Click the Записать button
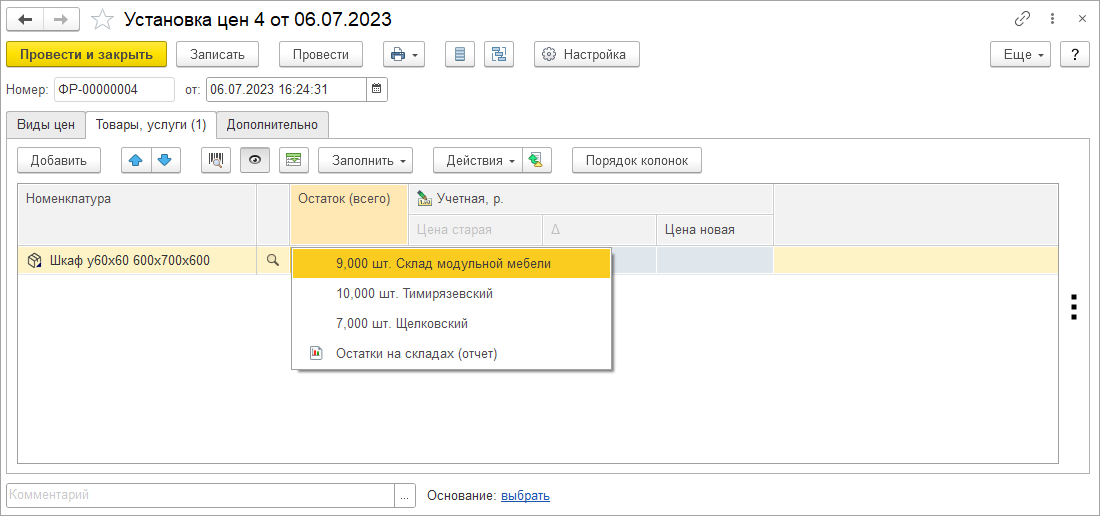 (217, 54)
